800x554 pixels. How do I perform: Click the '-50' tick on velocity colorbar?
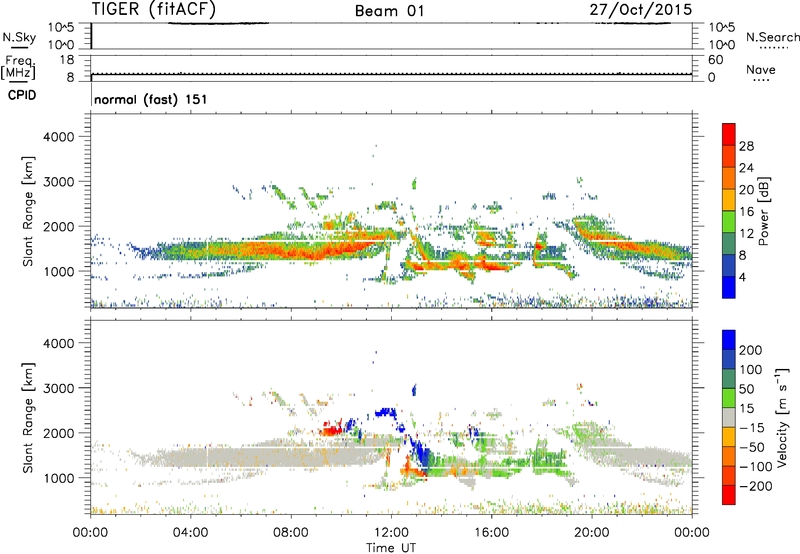tap(752, 447)
